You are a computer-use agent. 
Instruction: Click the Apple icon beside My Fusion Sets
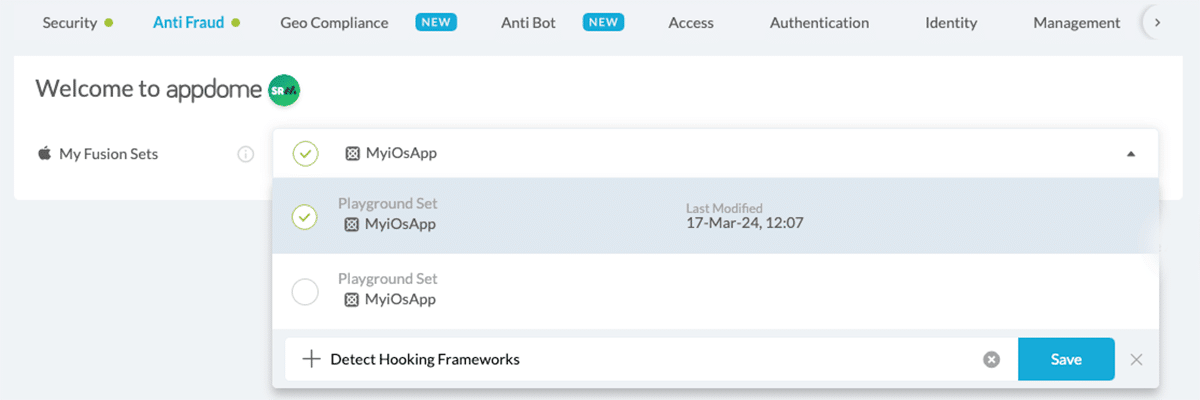44,153
